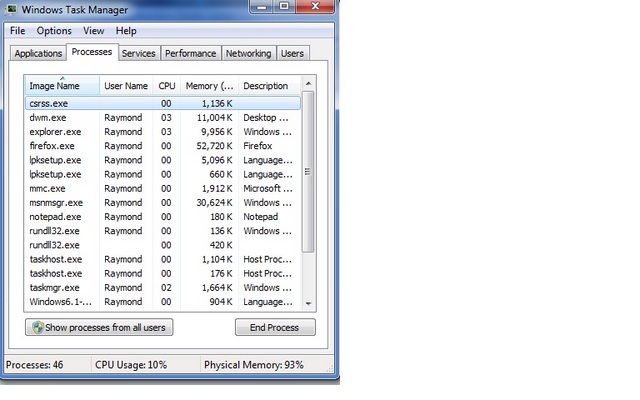Click Show processes from all users
Image resolution: width=640 pixels, height=400 pixels.
click(99, 327)
